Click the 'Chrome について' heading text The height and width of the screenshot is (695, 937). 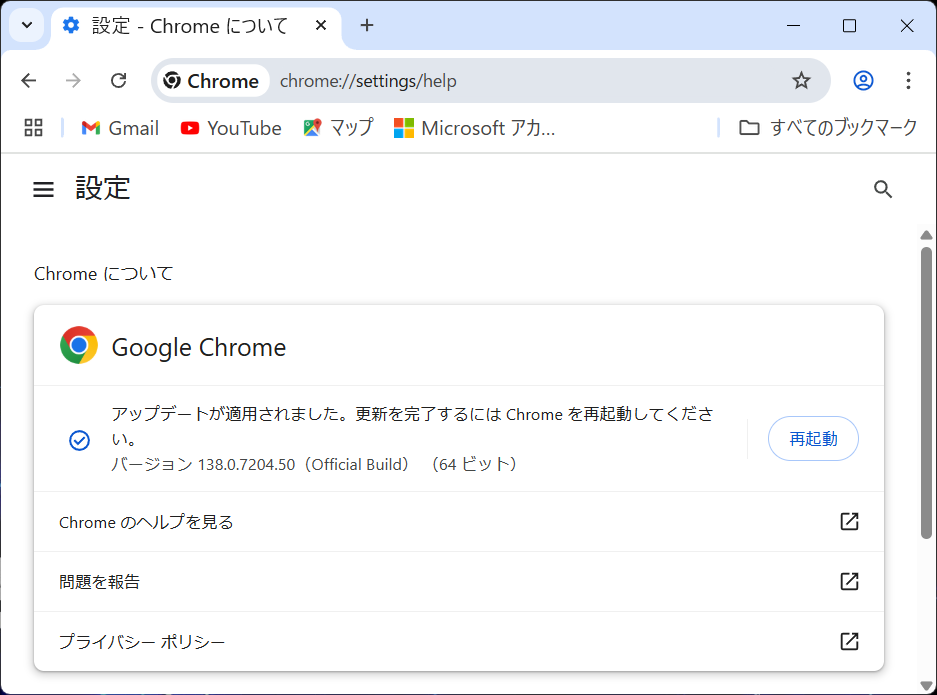coord(103,274)
